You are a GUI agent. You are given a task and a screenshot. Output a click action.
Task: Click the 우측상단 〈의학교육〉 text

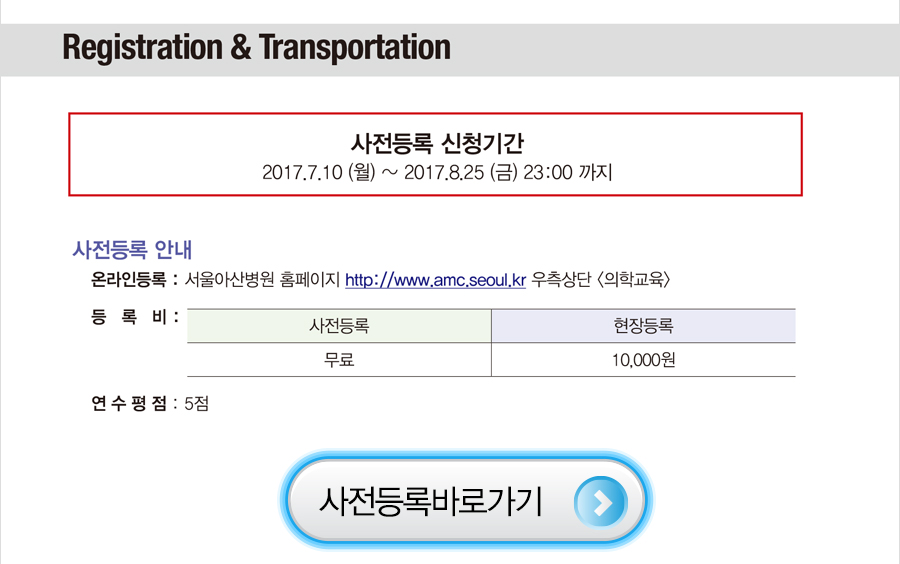[600, 280]
